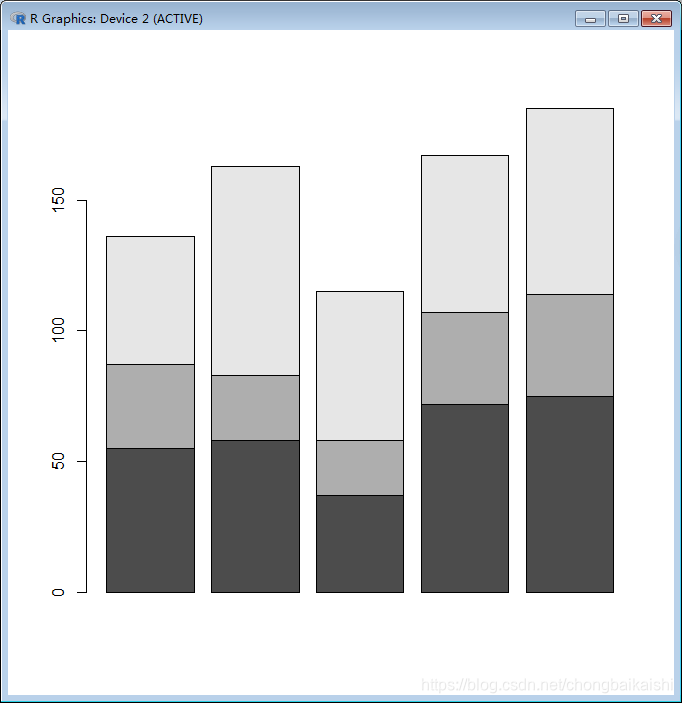The height and width of the screenshot is (703, 682).
Task: Click the medium gray segment of fourth bar
Action: [x=465, y=358]
